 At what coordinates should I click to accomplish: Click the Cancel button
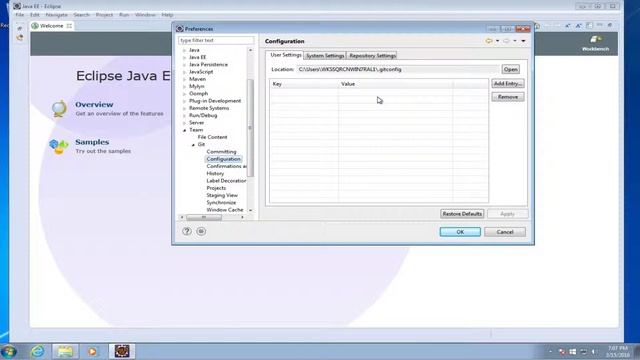coord(505,232)
